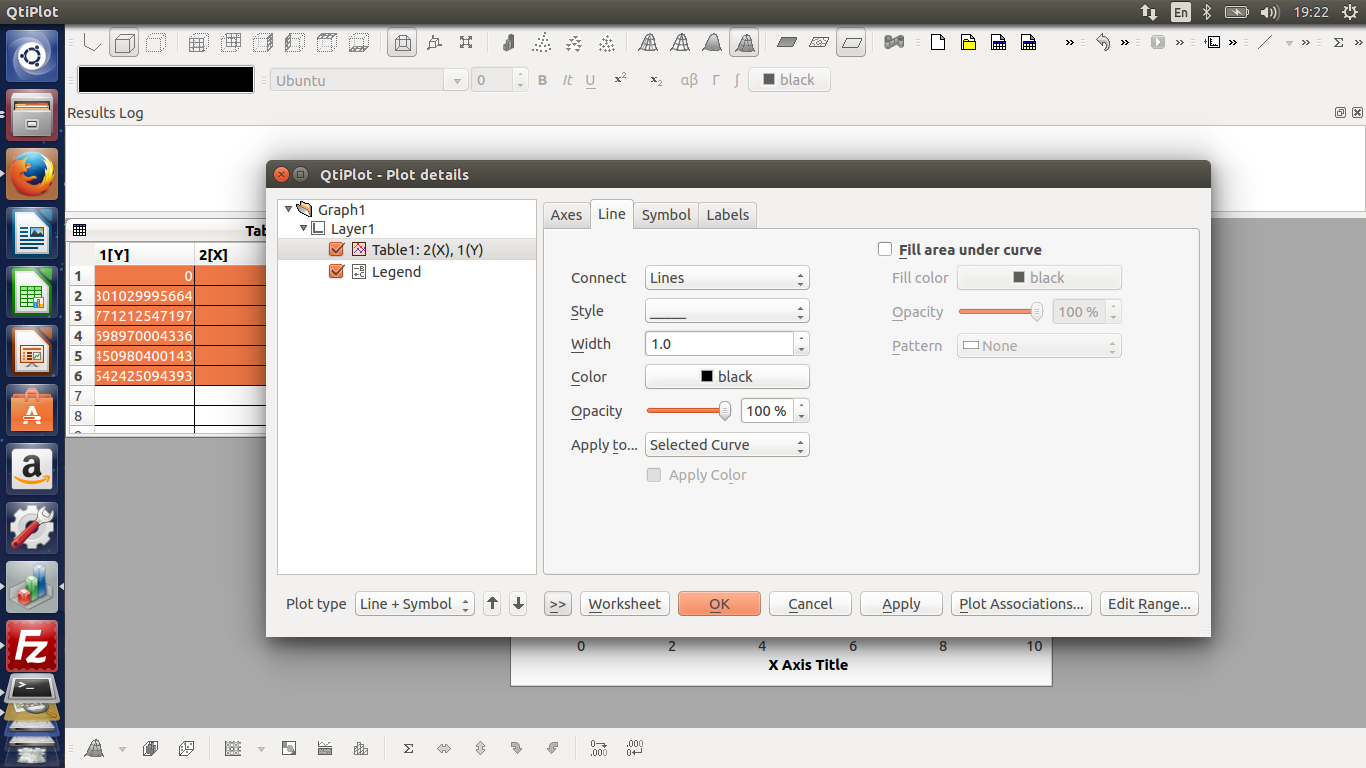Open Firefox from the launcher
Screen dimensions: 1366x768
tap(33, 173)
